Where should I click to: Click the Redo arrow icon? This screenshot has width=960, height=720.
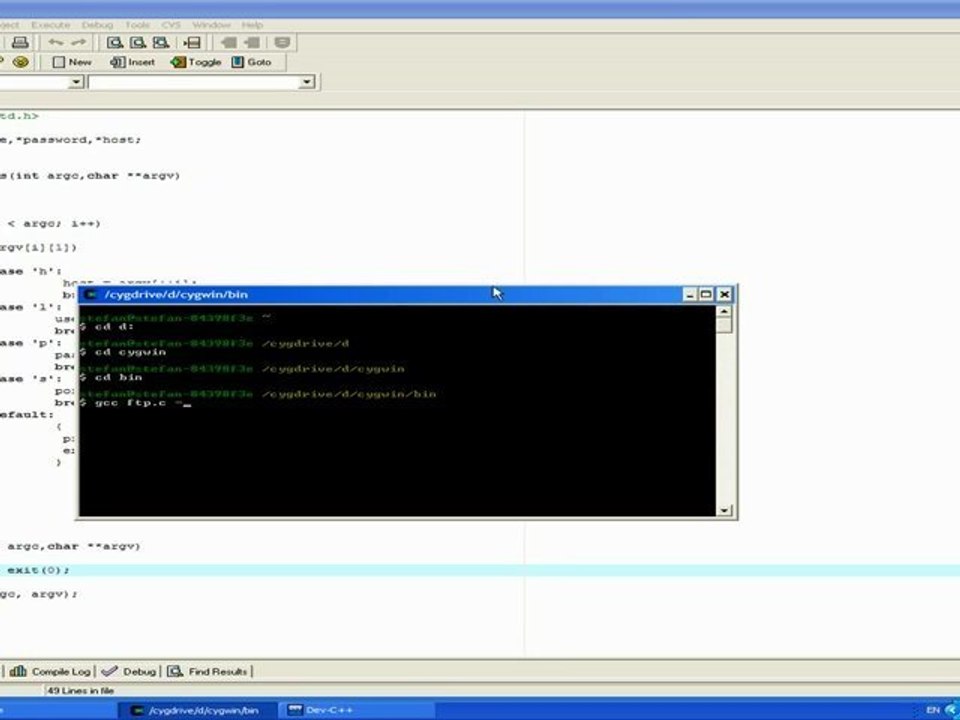(79, 42)
